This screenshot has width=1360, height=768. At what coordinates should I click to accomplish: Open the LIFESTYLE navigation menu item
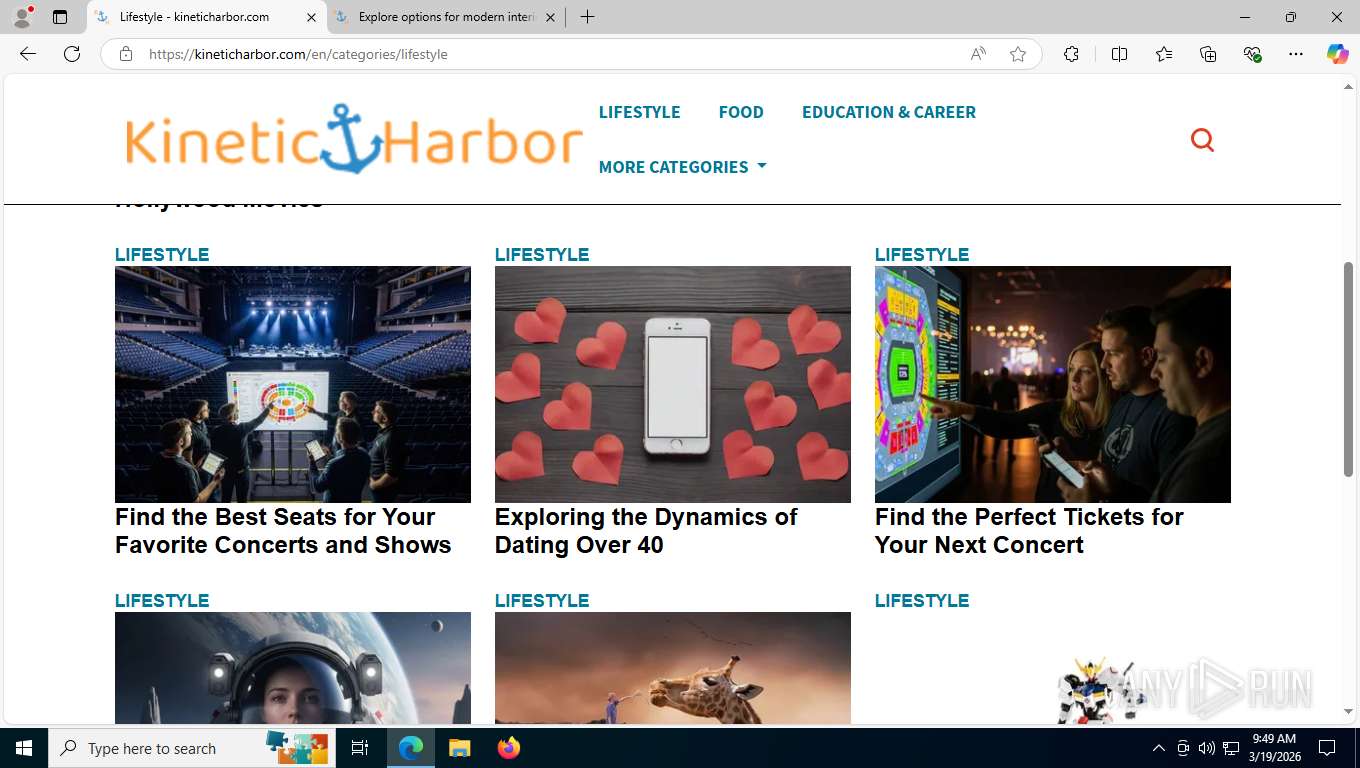coord(639,112)
